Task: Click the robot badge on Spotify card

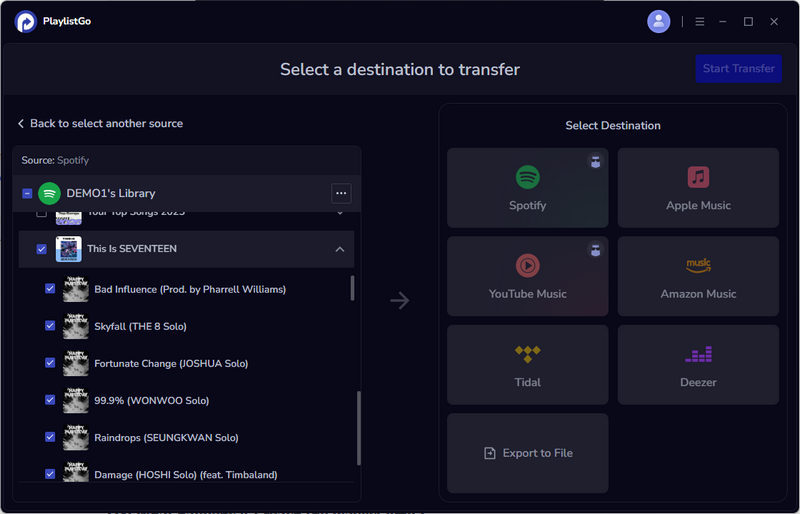Action: click(x=595, y=162)
